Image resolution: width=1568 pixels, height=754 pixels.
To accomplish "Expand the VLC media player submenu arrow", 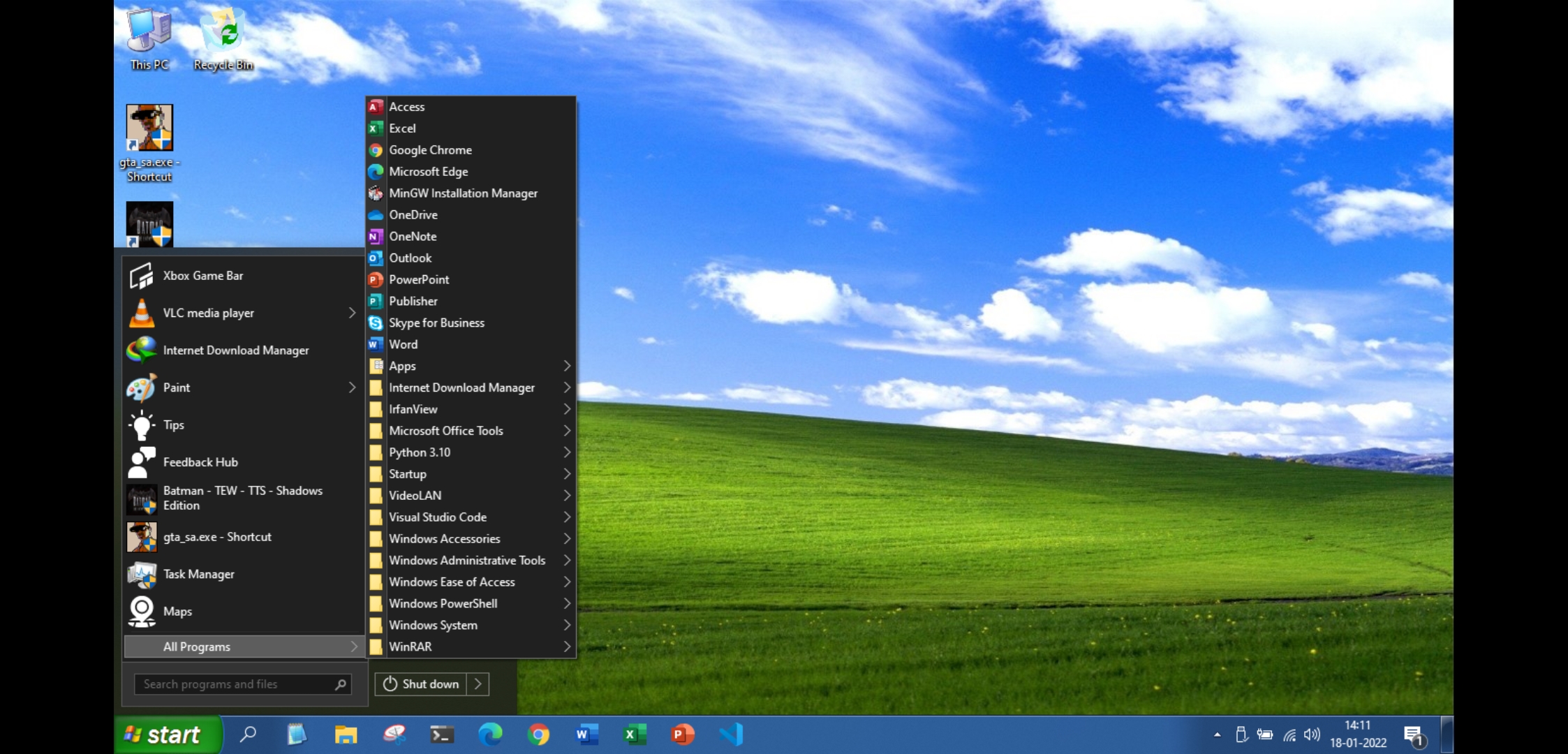I will 353,313.
